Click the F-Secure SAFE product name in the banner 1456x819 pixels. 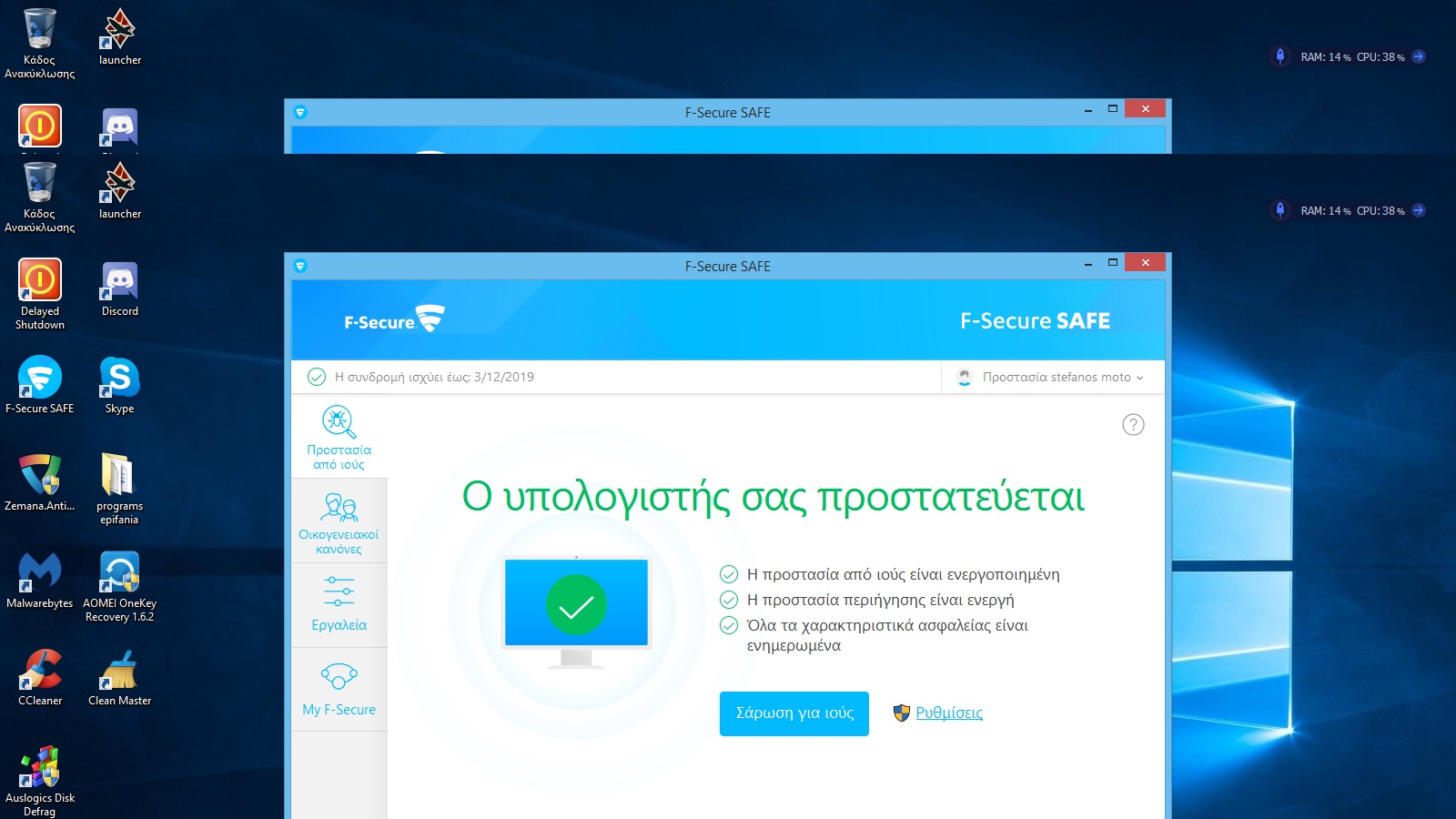[x=1036, y=321]
